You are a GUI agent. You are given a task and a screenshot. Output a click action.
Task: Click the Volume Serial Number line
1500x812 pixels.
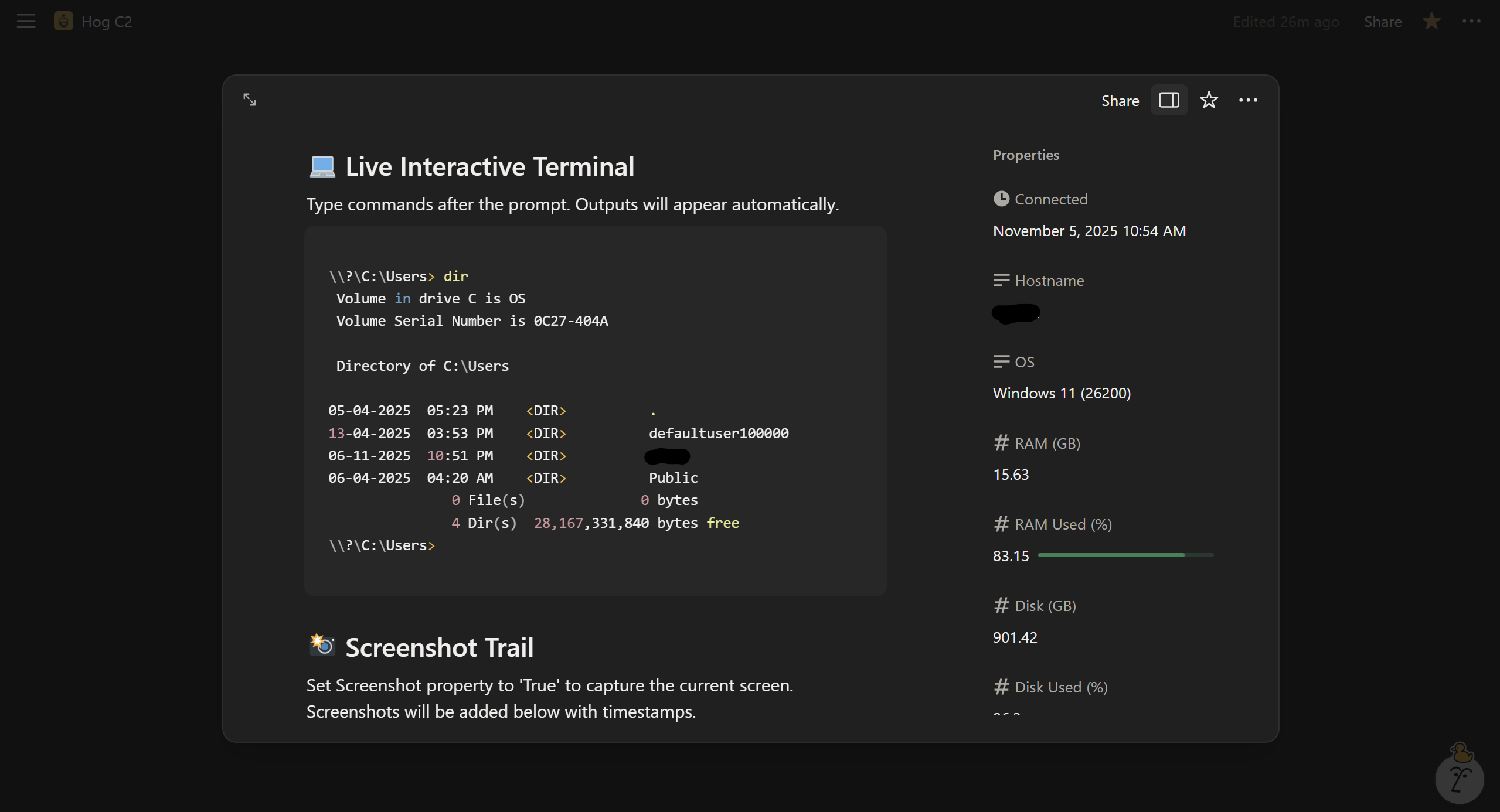point(472,321)
